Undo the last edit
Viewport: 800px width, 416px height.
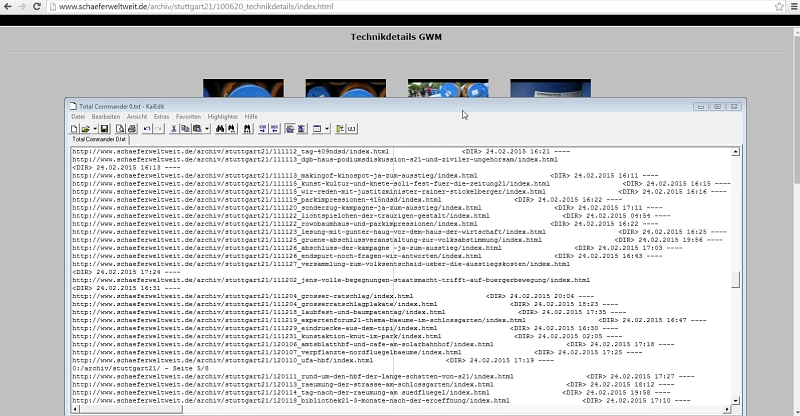(147, 129)
